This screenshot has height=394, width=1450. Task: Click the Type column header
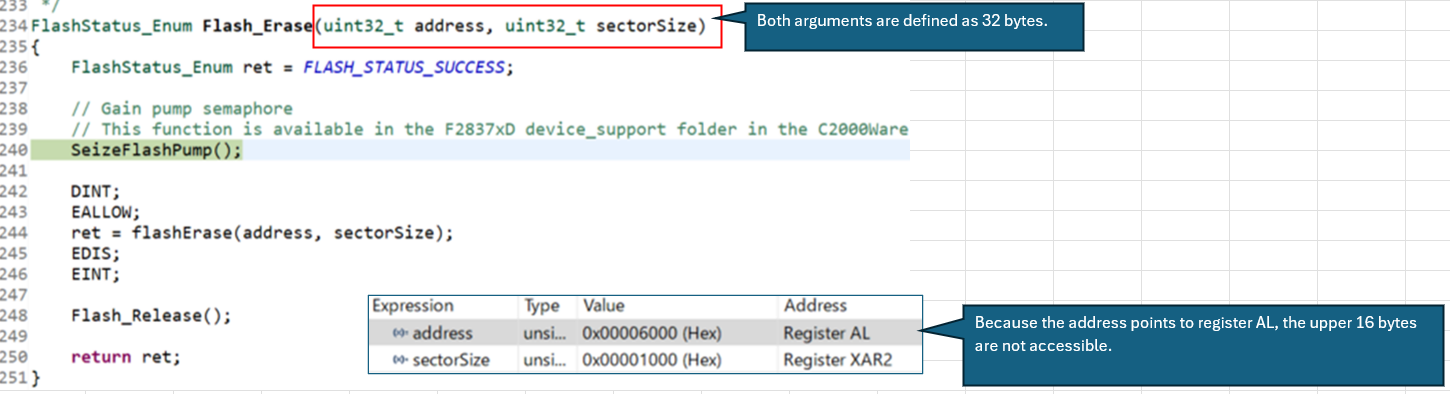[x=541, y=306]
